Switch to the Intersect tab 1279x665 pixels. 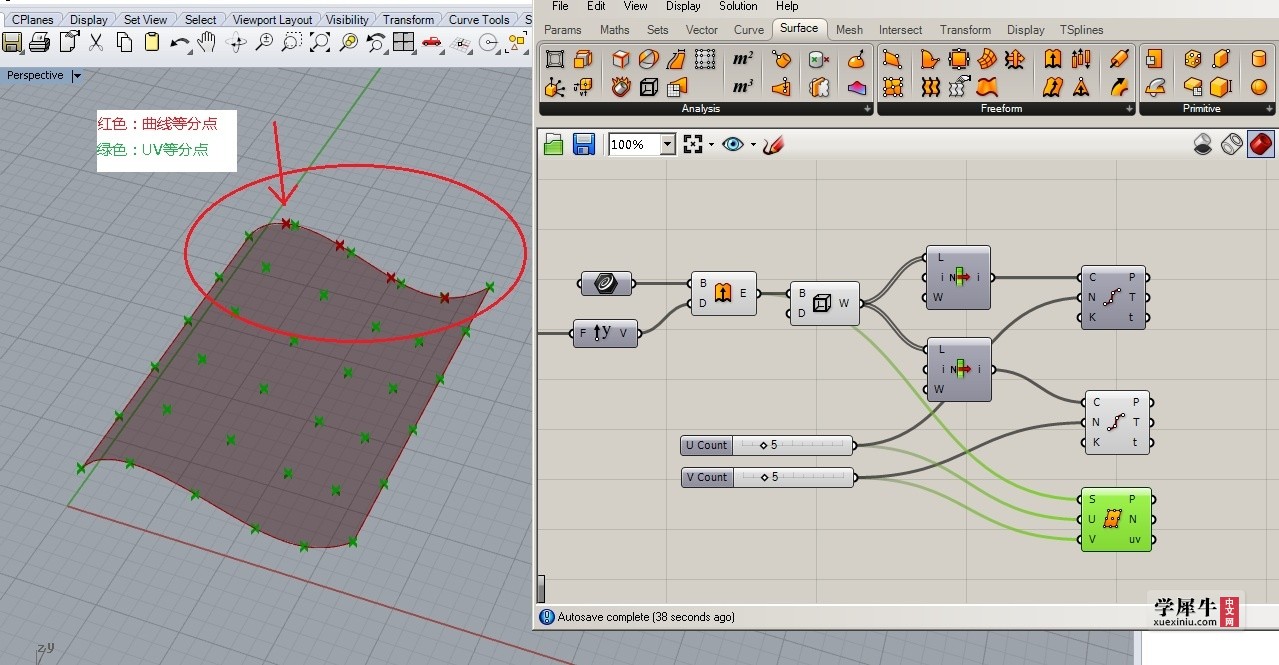pos(901,30)
